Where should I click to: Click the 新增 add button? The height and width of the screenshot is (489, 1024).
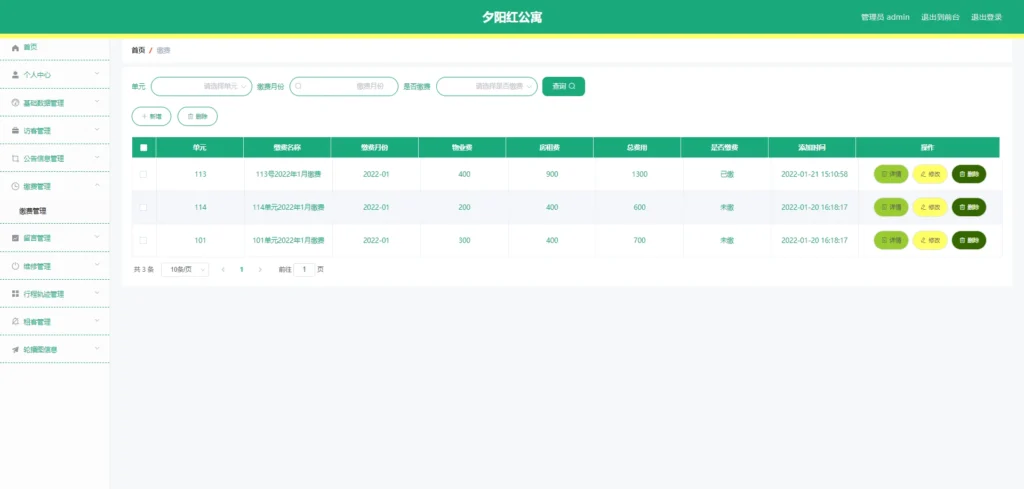pos(151,116)
